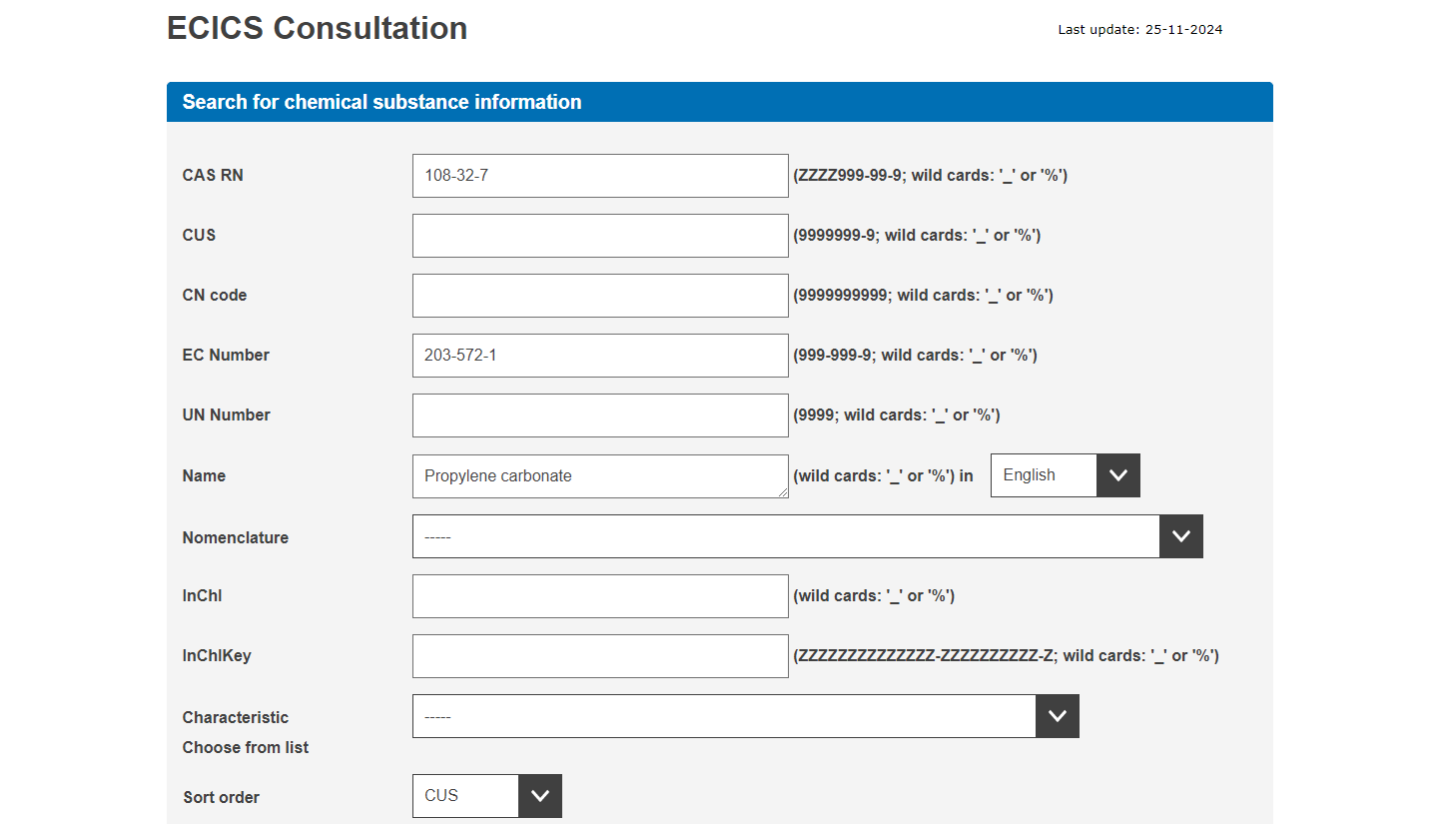Open the English language dropdown

coord(1065,475)
